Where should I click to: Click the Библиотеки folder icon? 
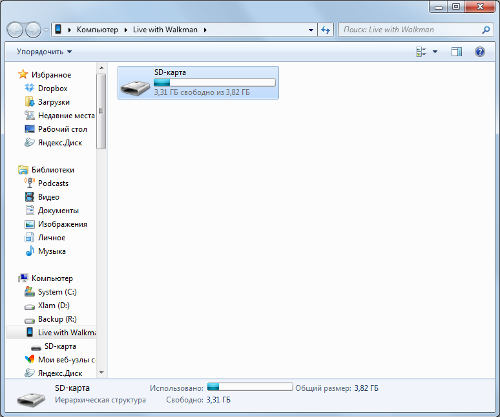pyautogui.click(x=23, y=170)
